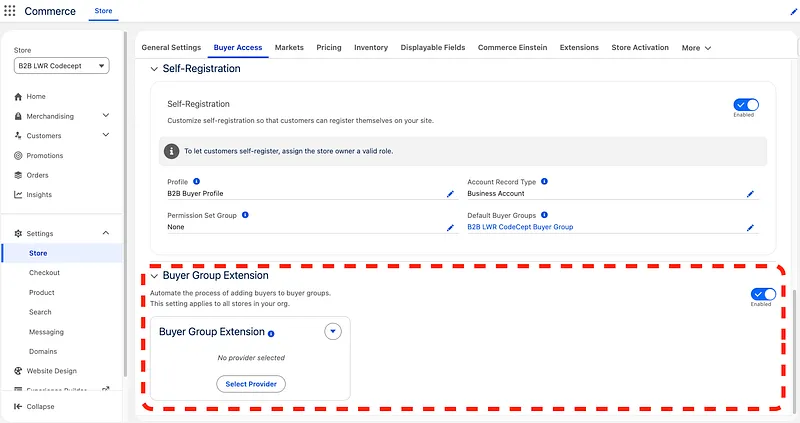Turn off the Buyer Group Extension toggle
The image size is (800, 423).
coord(763,294)
